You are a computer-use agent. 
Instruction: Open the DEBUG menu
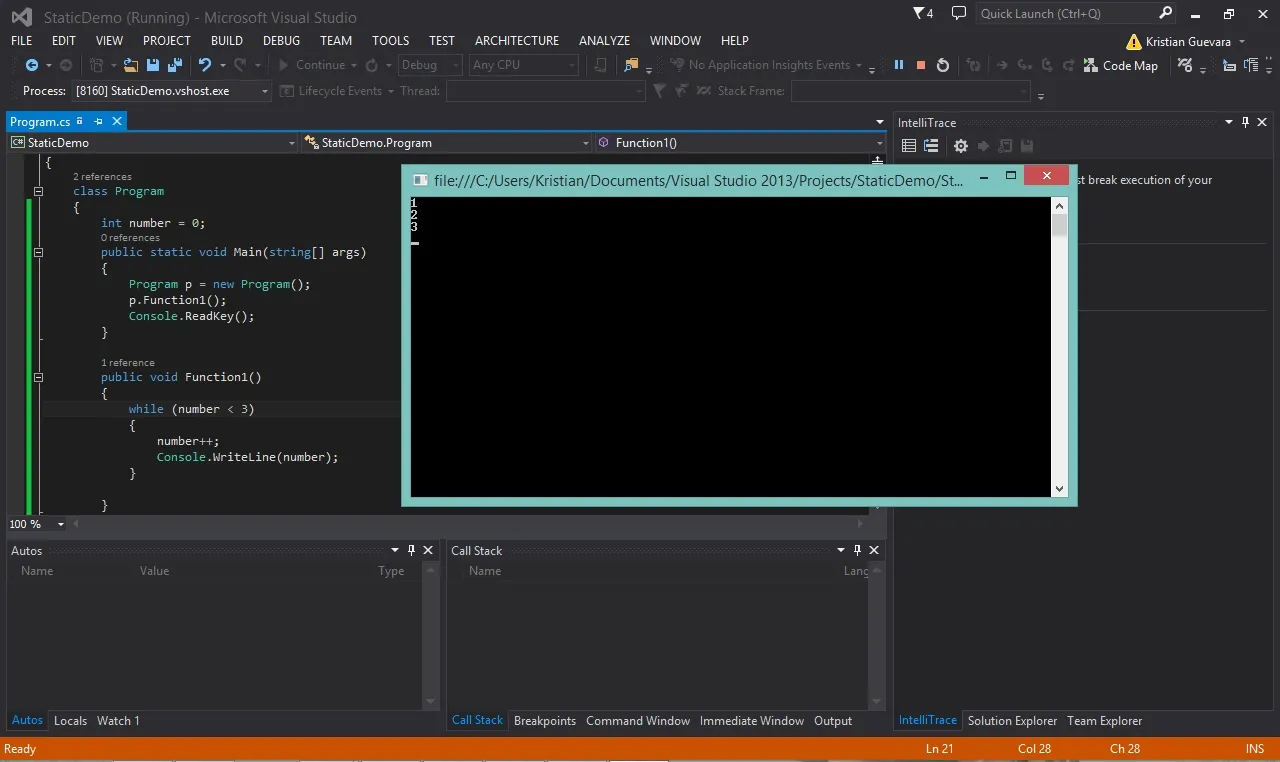[281, 41]
